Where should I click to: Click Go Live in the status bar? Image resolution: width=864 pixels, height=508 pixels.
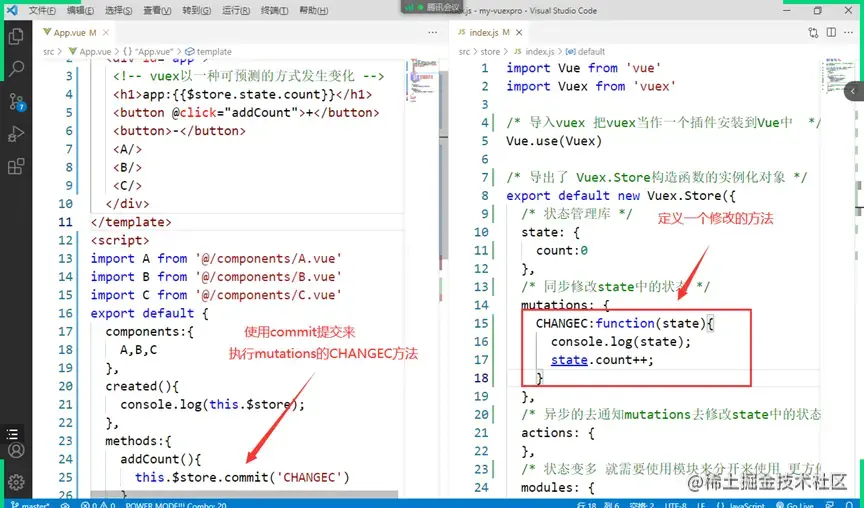click(795, 504)
